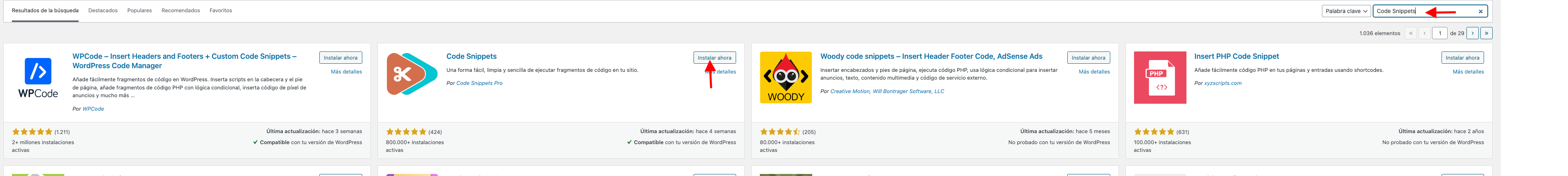Click Instalar ahora for Insert PHP Code Snippet
Screen dimensions: 1568x176
(x=1462, y=58)
